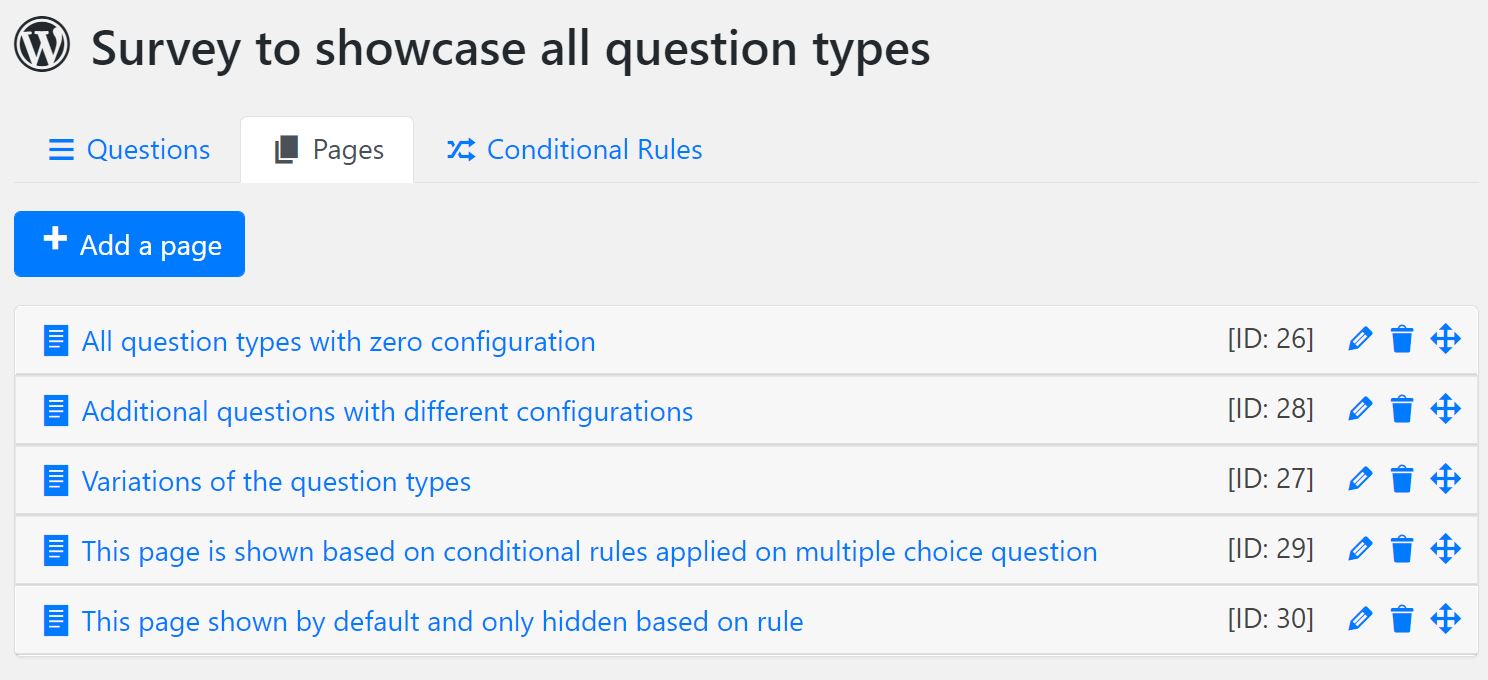Open 'This page shown by default' link
The image size is (1488, 680).
tap(442, 621)
